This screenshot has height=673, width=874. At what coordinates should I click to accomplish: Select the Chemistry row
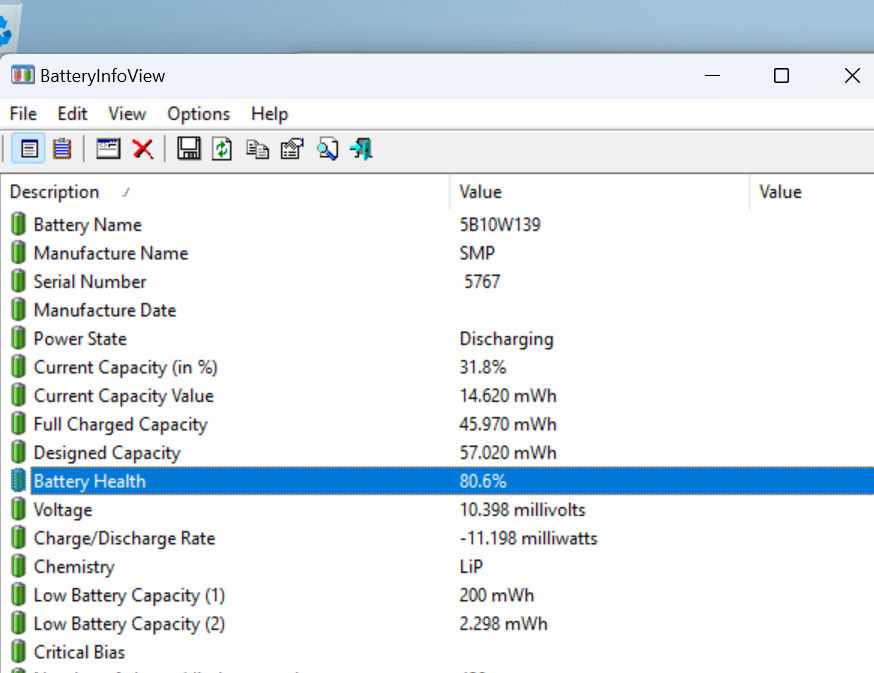tap(437, 566)
